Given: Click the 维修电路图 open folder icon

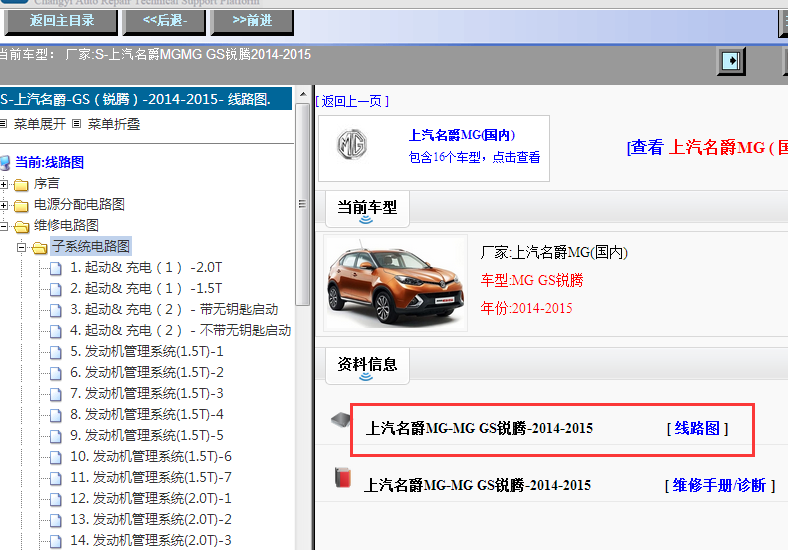Looking at the screenshot, I should [22, 227].
